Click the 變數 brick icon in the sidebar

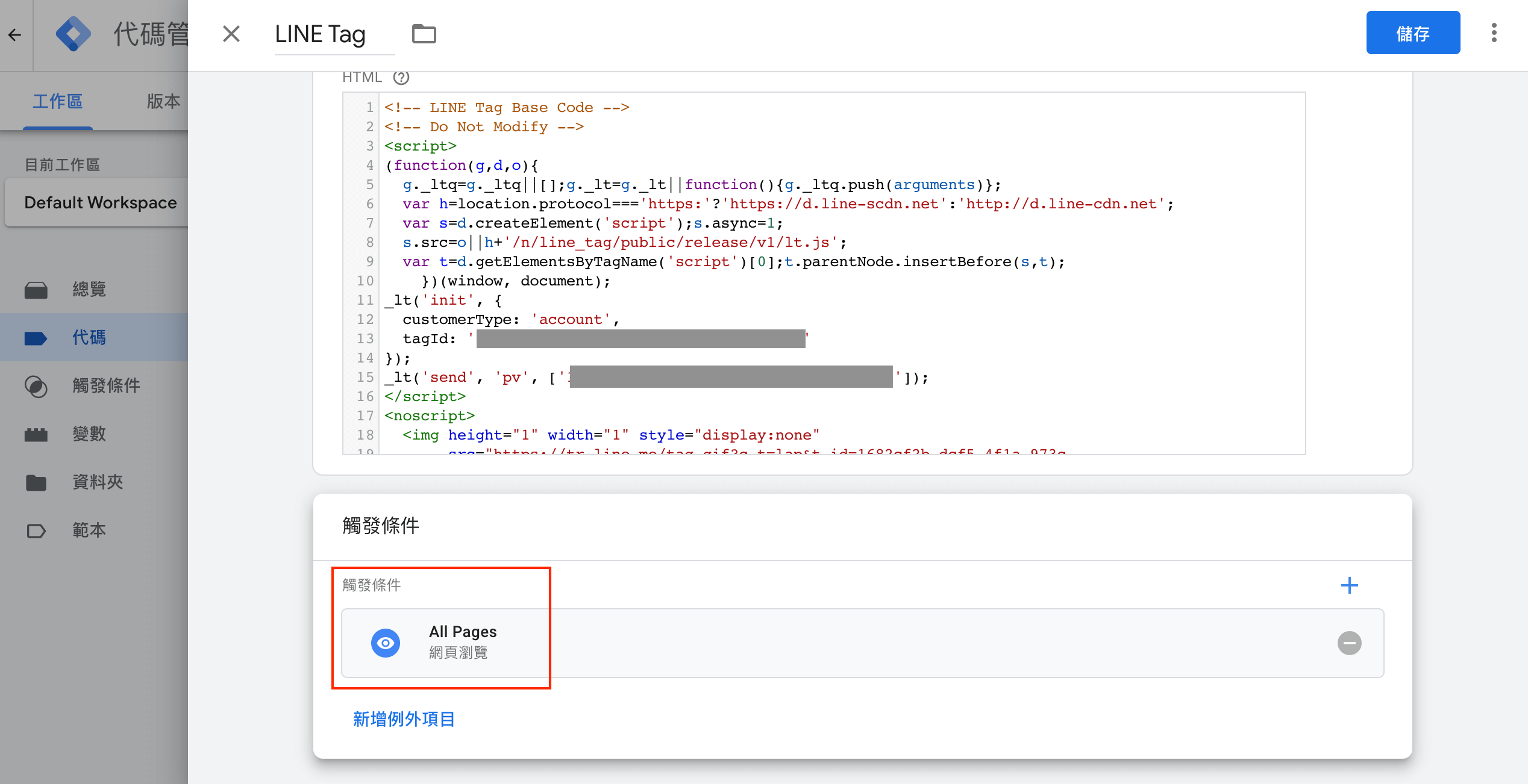[x=36, y=435]
